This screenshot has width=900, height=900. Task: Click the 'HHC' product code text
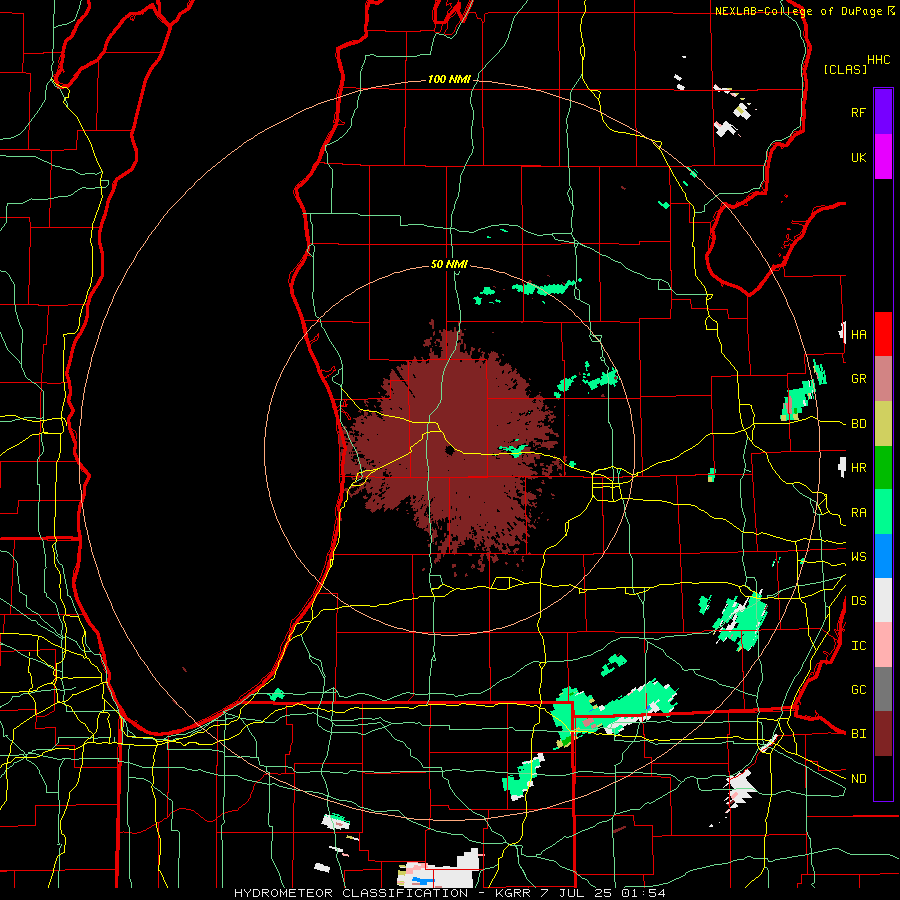click(x=878, y=60)
